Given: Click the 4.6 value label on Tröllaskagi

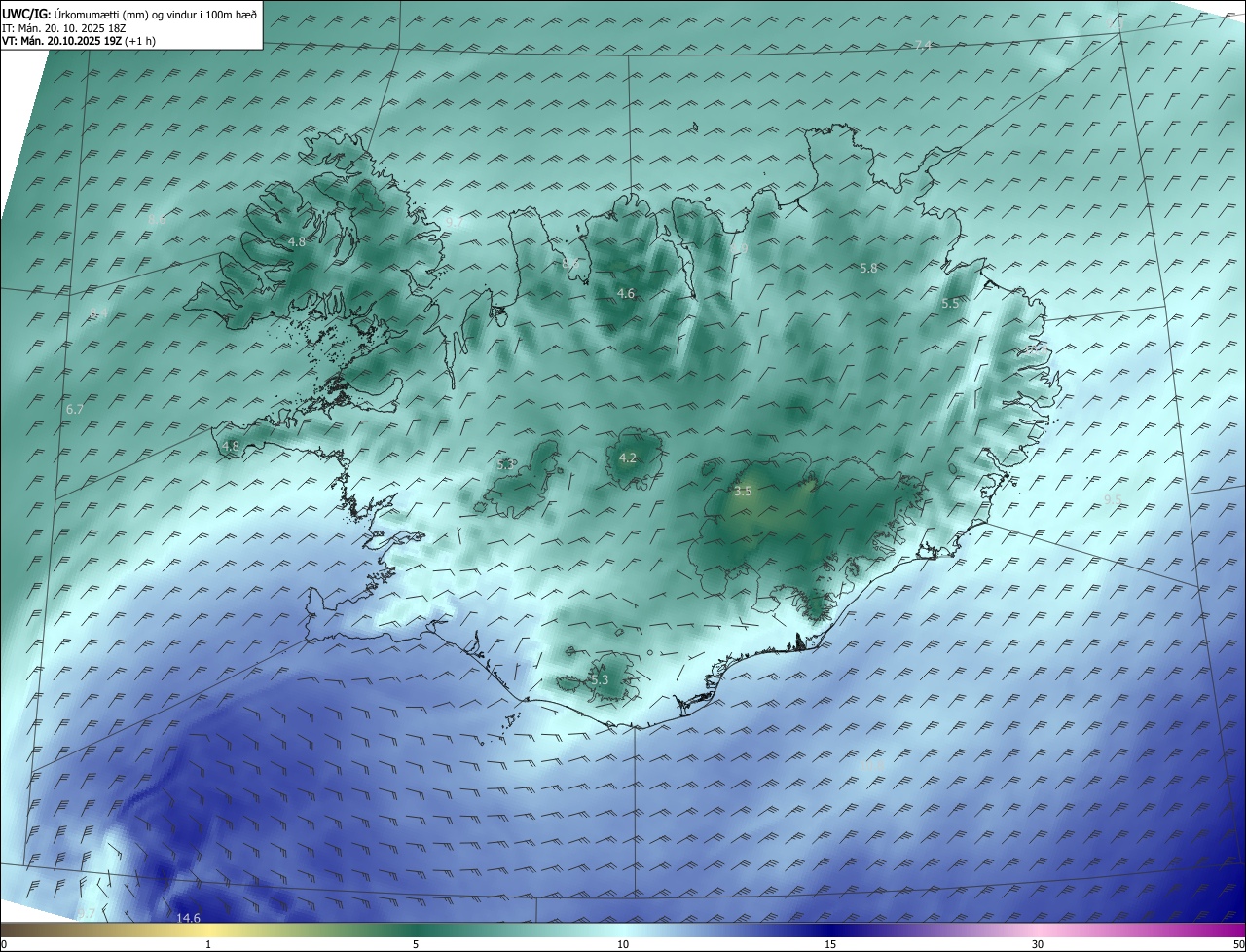Looking at the screenshot, I should [626, 293].
